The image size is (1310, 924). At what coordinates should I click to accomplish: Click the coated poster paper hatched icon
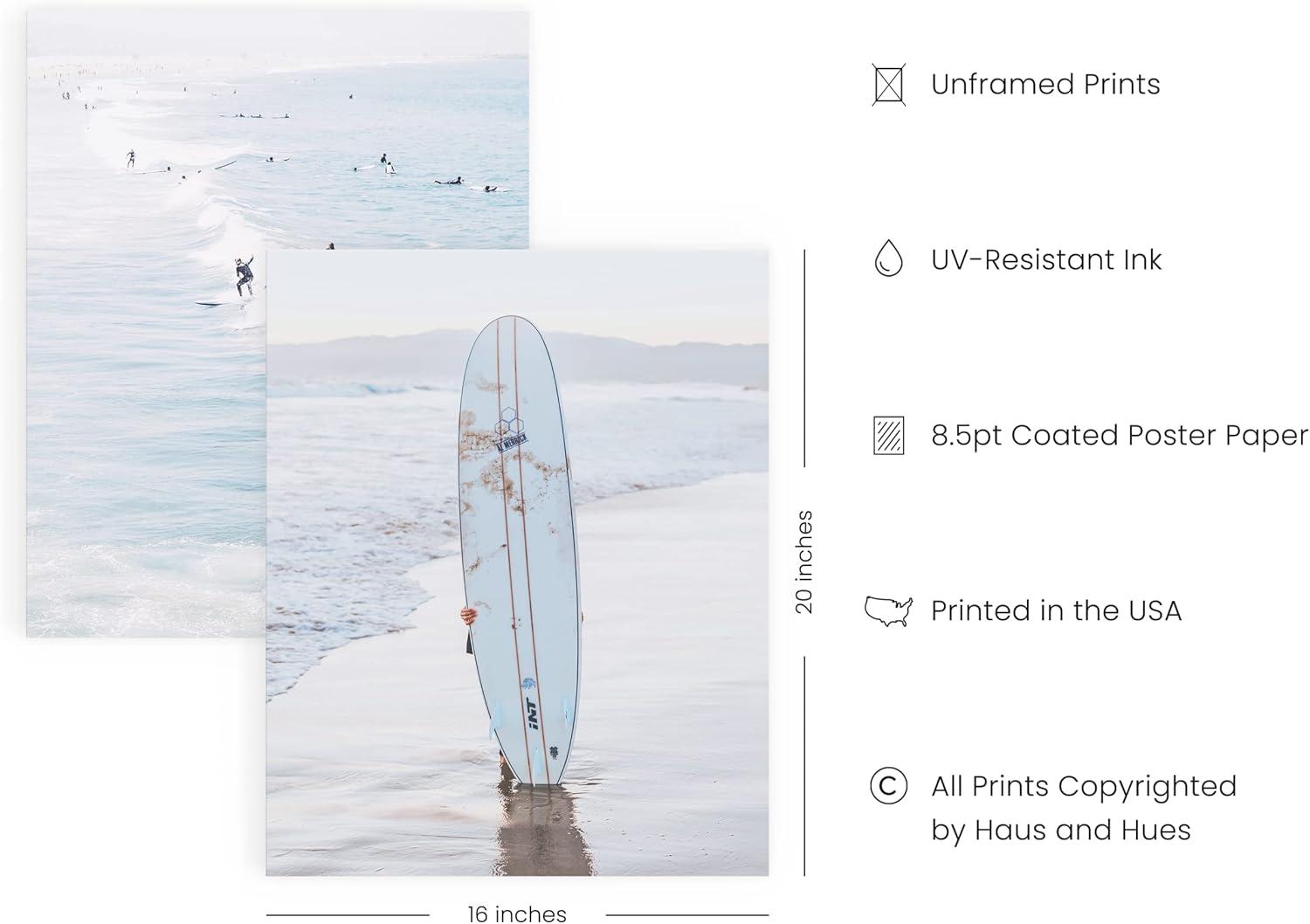pyautogui.click(x=888, y=435)
